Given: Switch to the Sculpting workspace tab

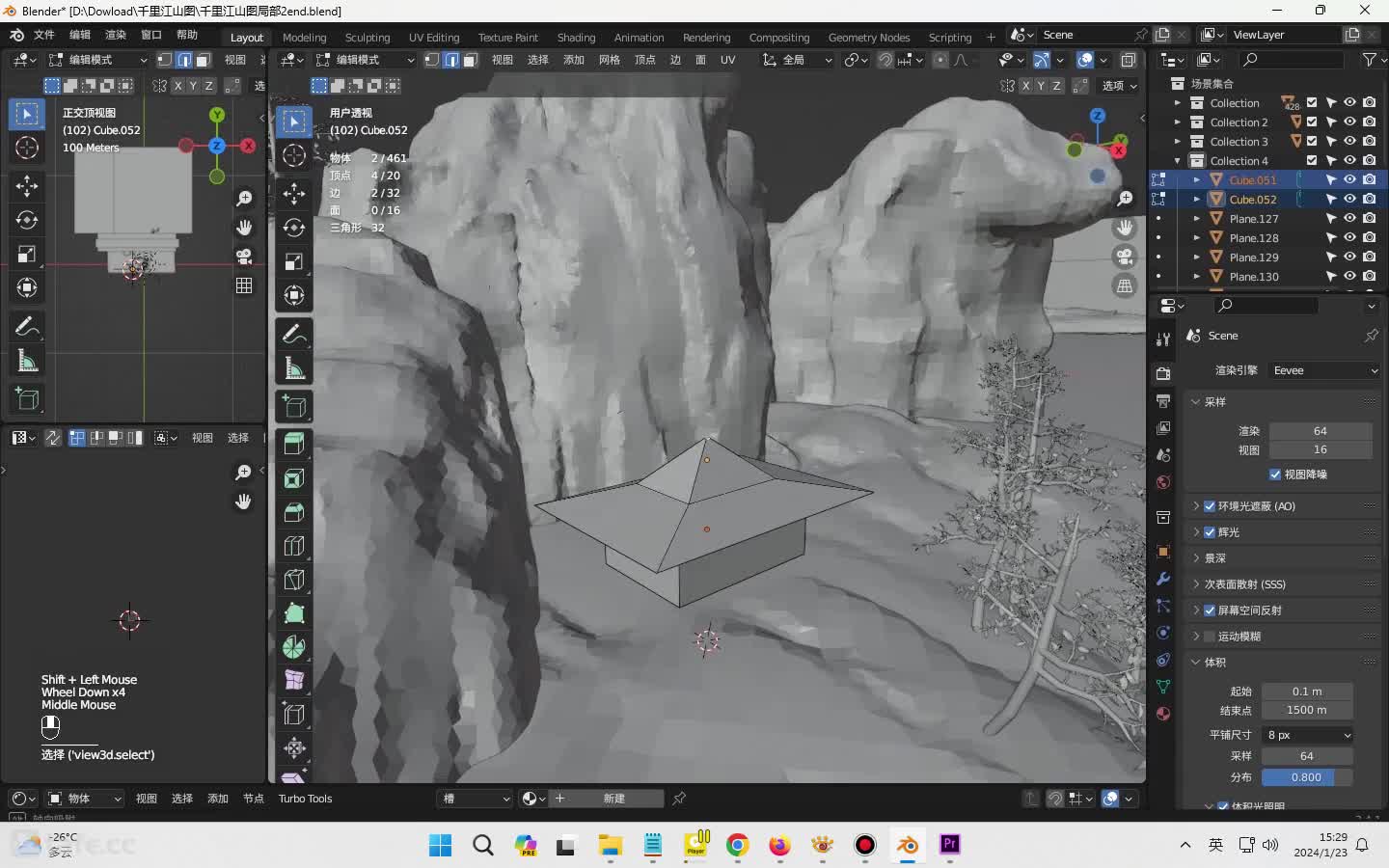Looking at the screenshot, I should coord(368,38).
